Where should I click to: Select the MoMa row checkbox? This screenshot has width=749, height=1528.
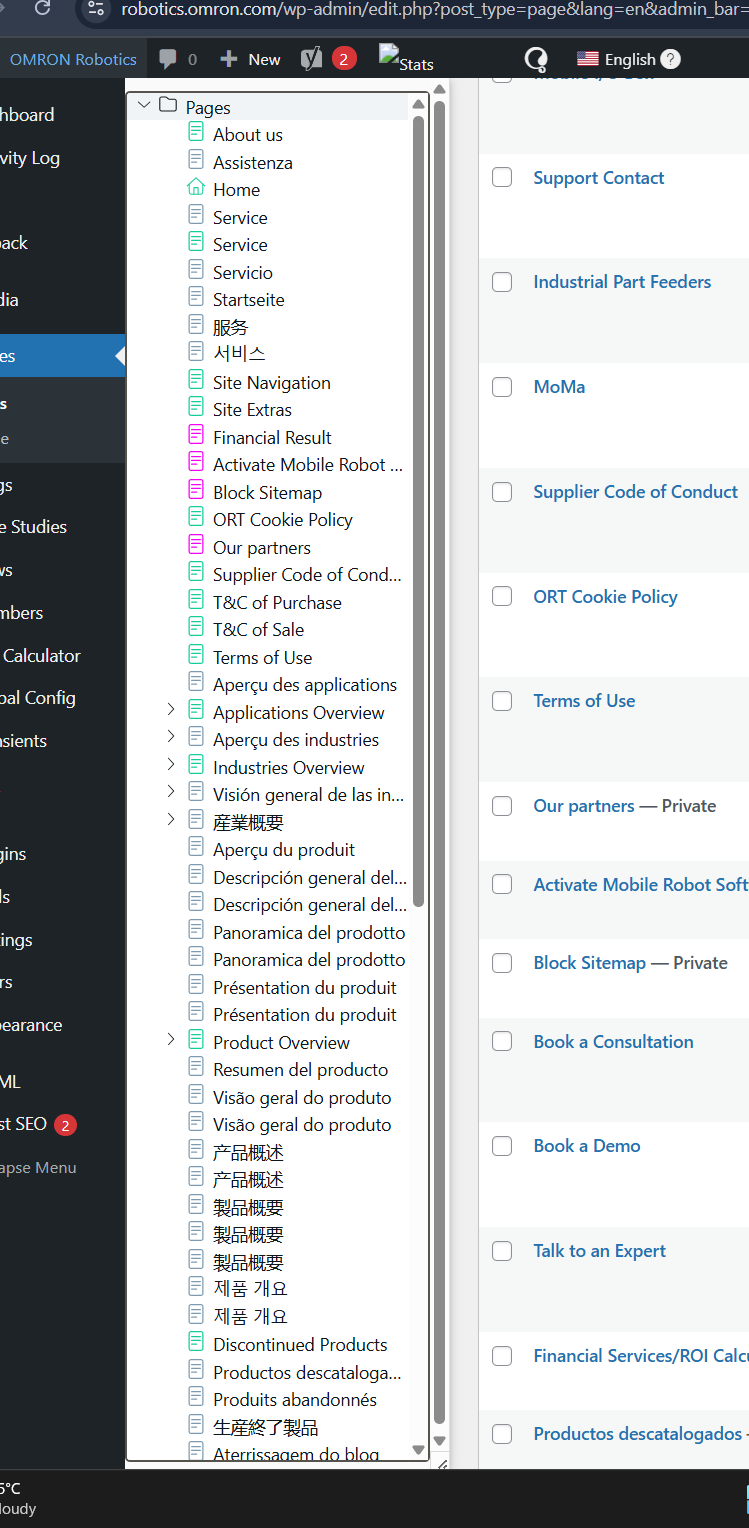pos(502,387)
